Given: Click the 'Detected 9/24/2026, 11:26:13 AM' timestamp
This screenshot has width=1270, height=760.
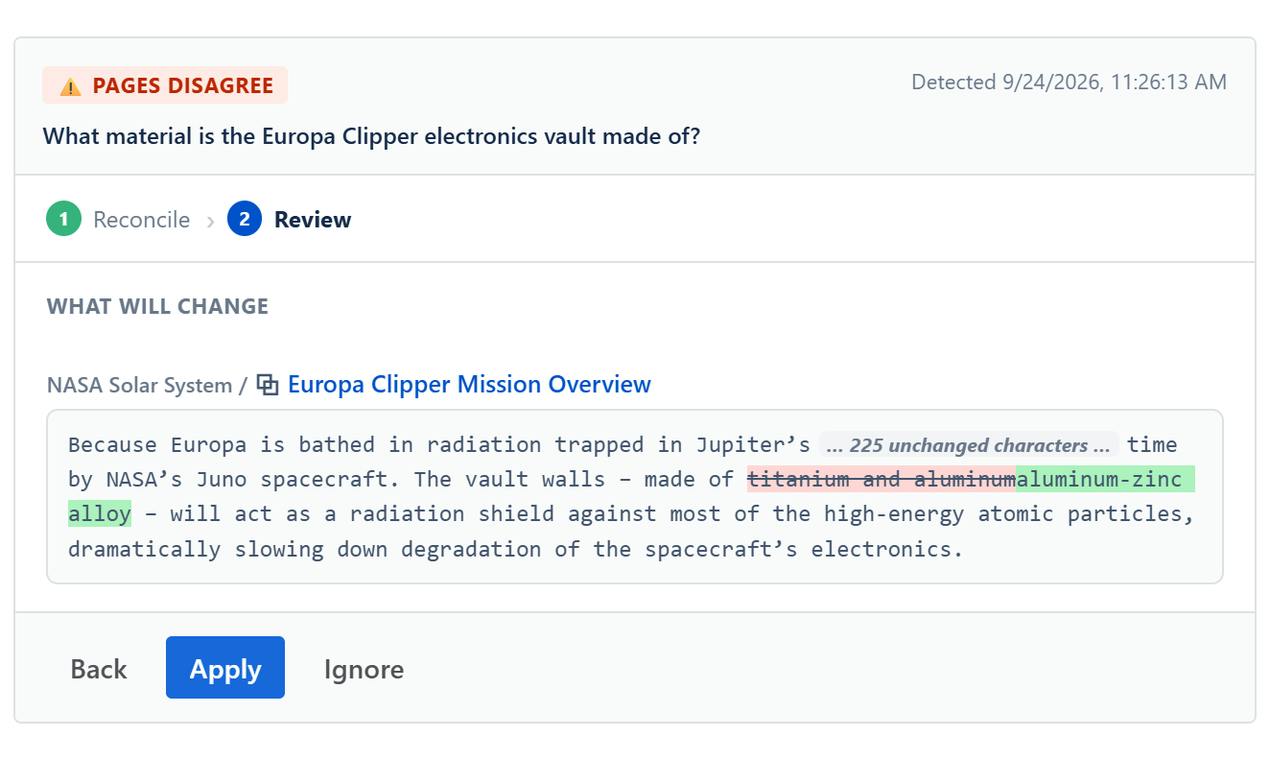Looking at the screenshot, I should click(1068, 82).
